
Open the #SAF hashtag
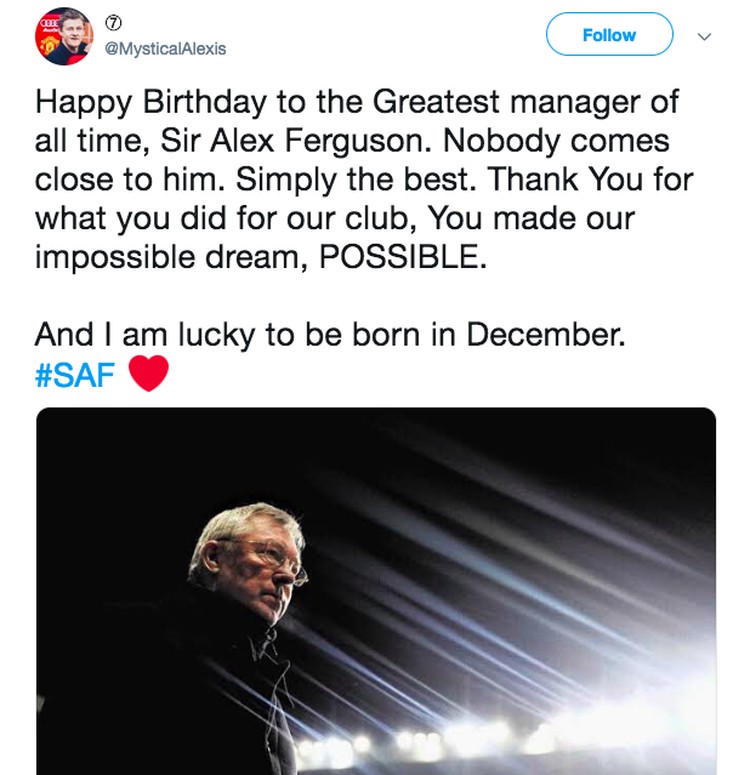click(x=74, y=375)
